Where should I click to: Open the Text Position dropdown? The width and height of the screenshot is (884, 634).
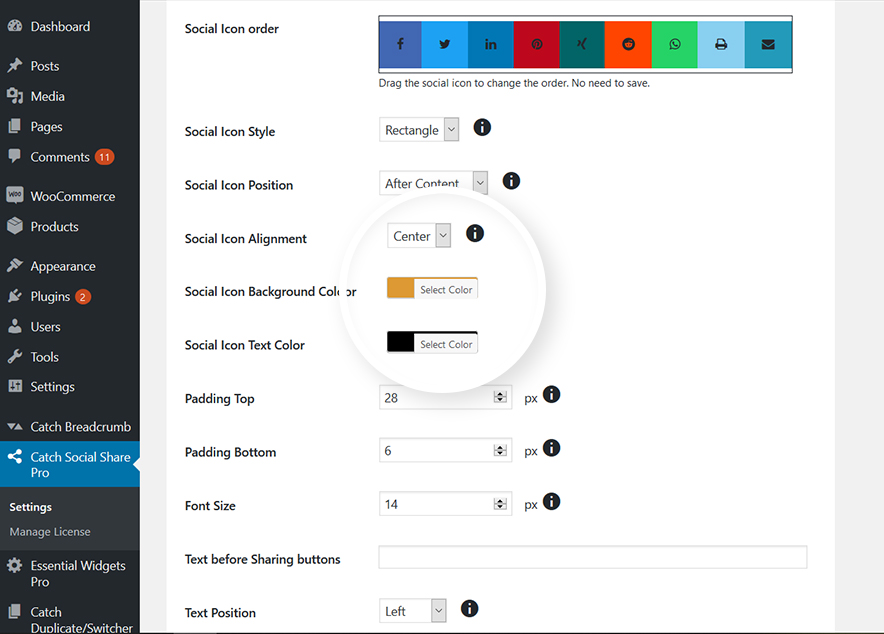[x=413, y=611]
